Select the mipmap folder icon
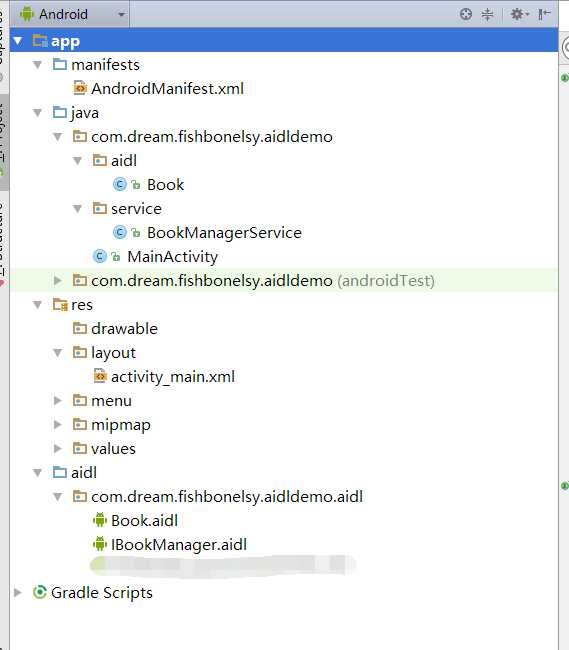The height and width of the screenshot is (650, 569). (x=80, y=425)
